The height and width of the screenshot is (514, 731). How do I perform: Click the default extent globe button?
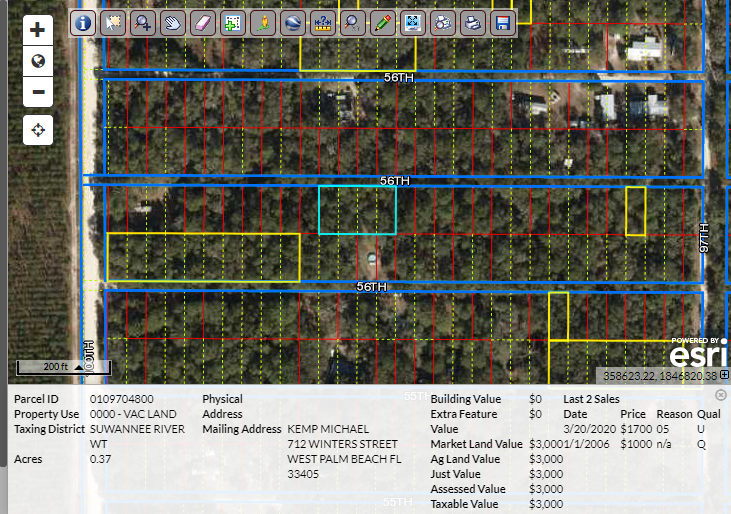pos(38,61)
